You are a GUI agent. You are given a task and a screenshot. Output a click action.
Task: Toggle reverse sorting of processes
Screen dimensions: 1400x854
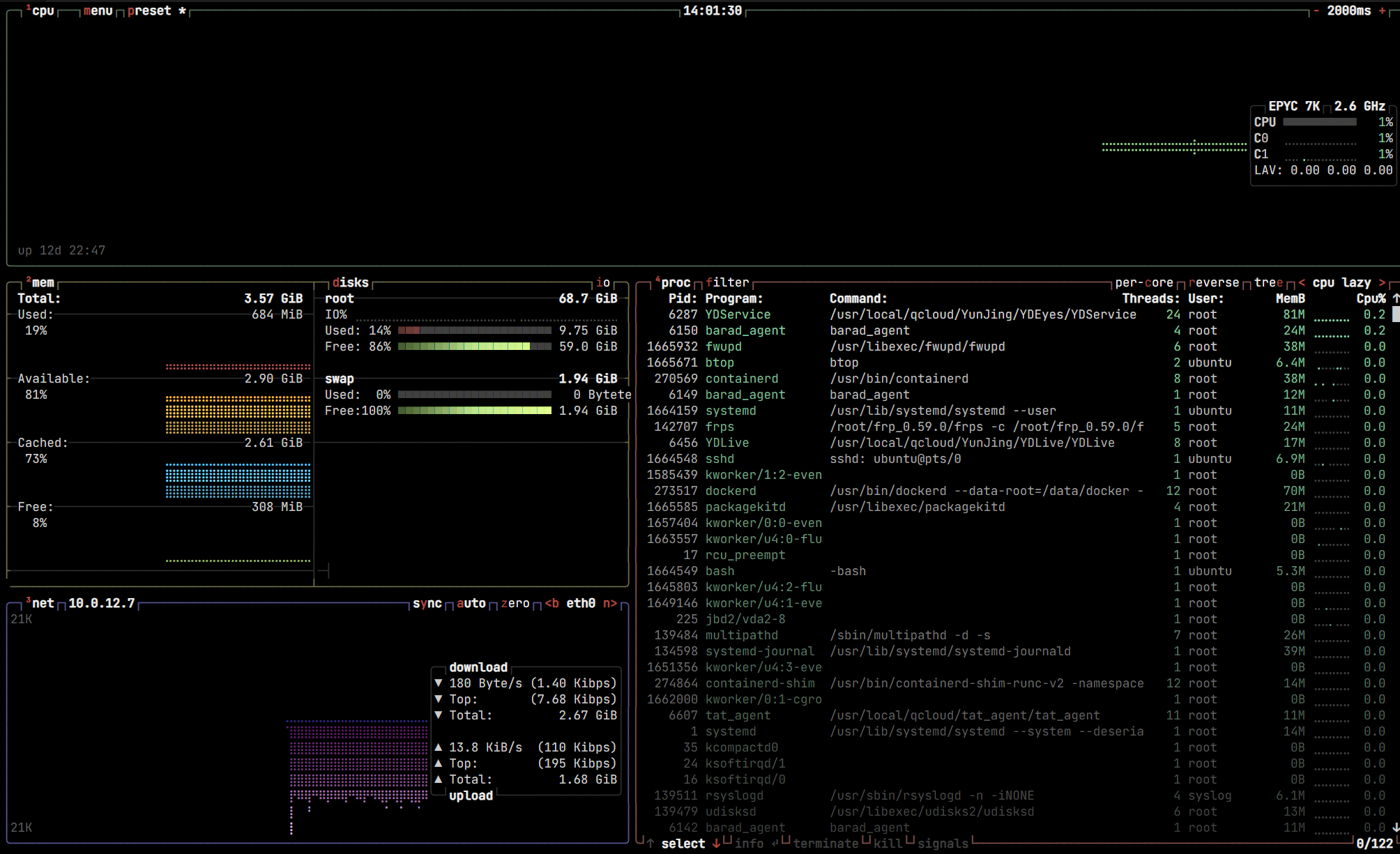[x=1214, y=282]
